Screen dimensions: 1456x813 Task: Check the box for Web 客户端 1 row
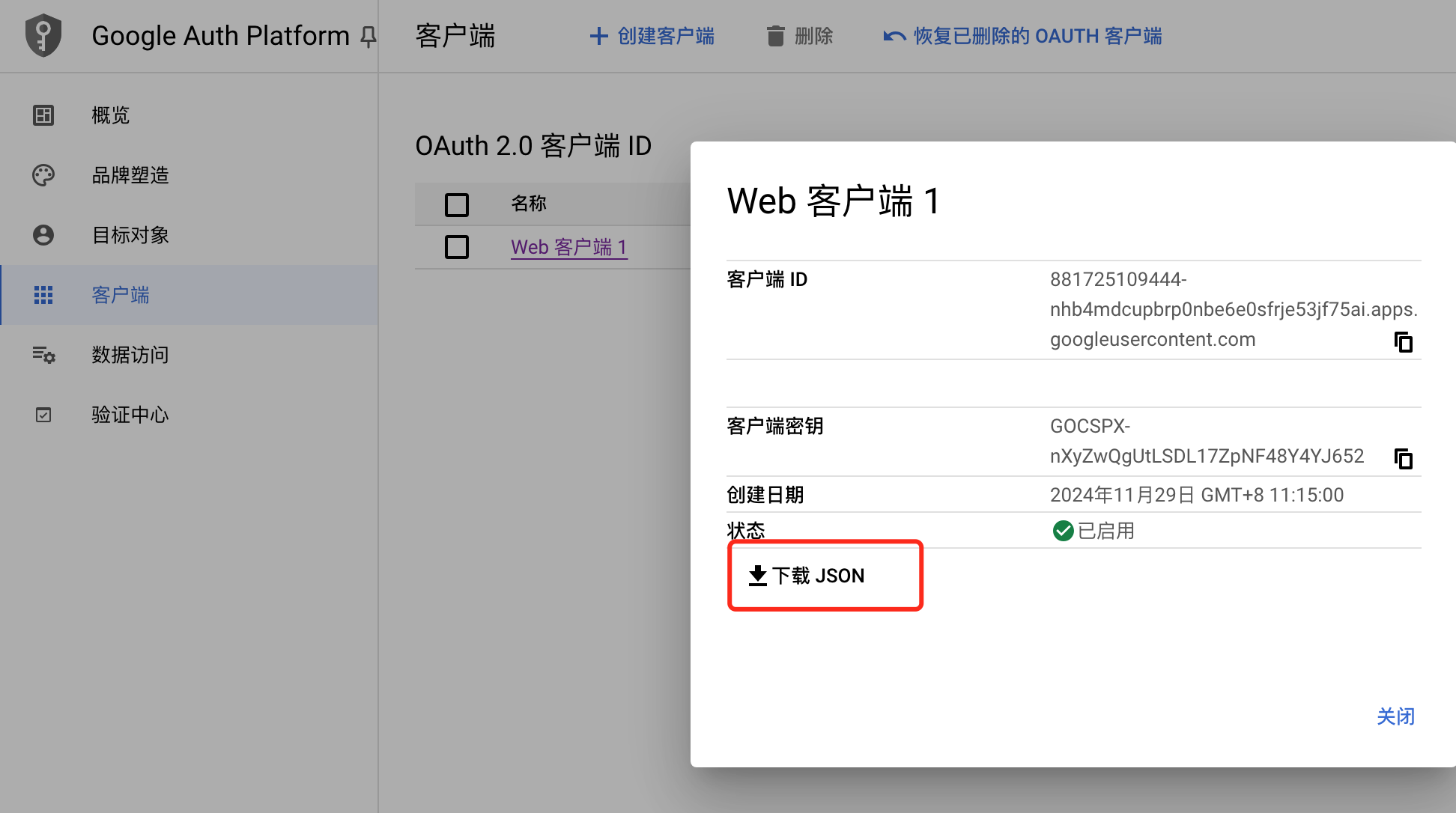point(457,247)
